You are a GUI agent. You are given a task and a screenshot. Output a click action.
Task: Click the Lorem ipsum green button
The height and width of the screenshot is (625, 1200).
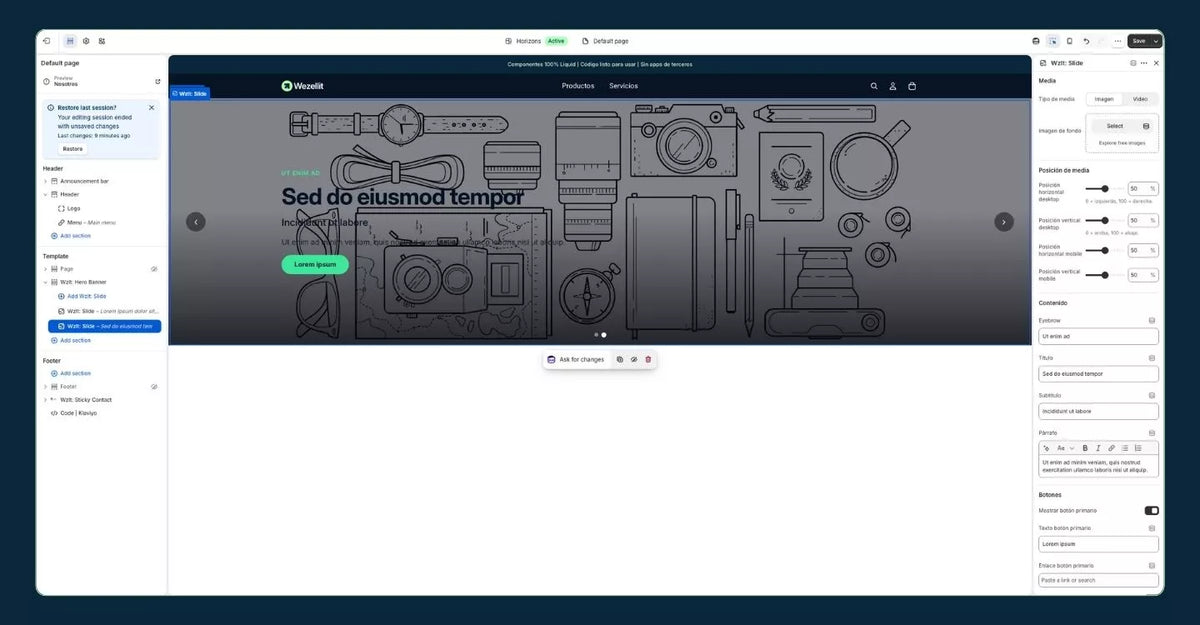click(315, 265)
